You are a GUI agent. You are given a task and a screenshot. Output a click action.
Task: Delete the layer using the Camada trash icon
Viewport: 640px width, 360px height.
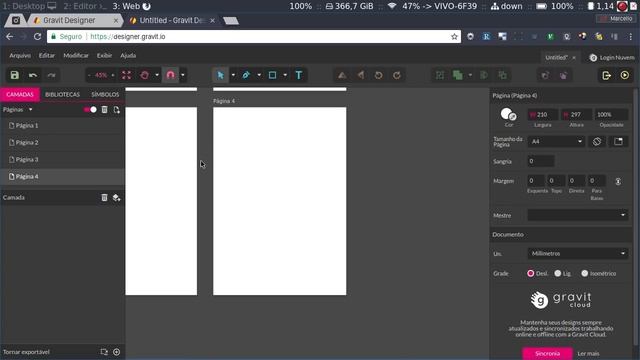pyautogui.click(x=104, y=198)
